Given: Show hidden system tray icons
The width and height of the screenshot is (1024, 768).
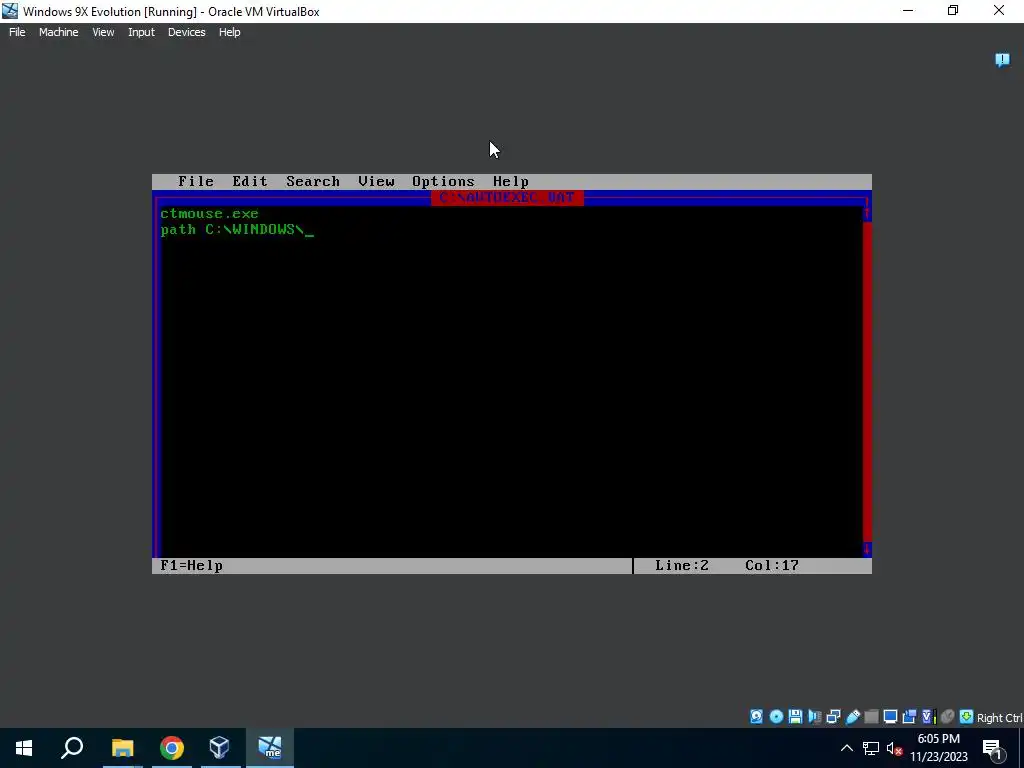Looking at the screenshot, I should point(847,748).
